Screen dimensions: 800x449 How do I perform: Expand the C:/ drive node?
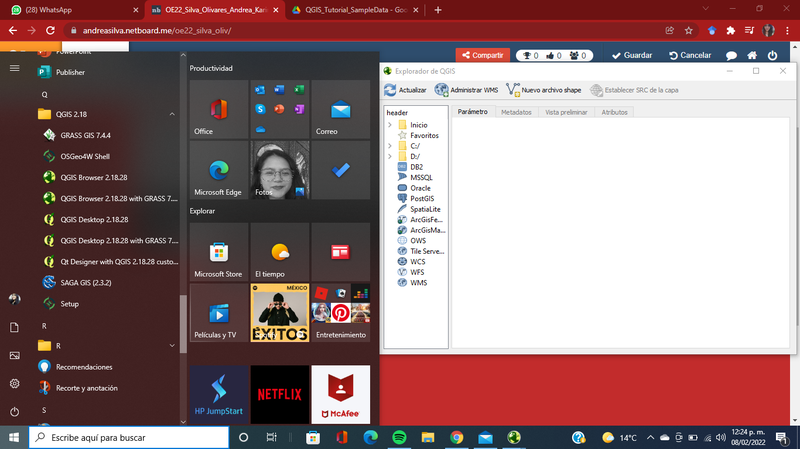click(x=390, y=145)
